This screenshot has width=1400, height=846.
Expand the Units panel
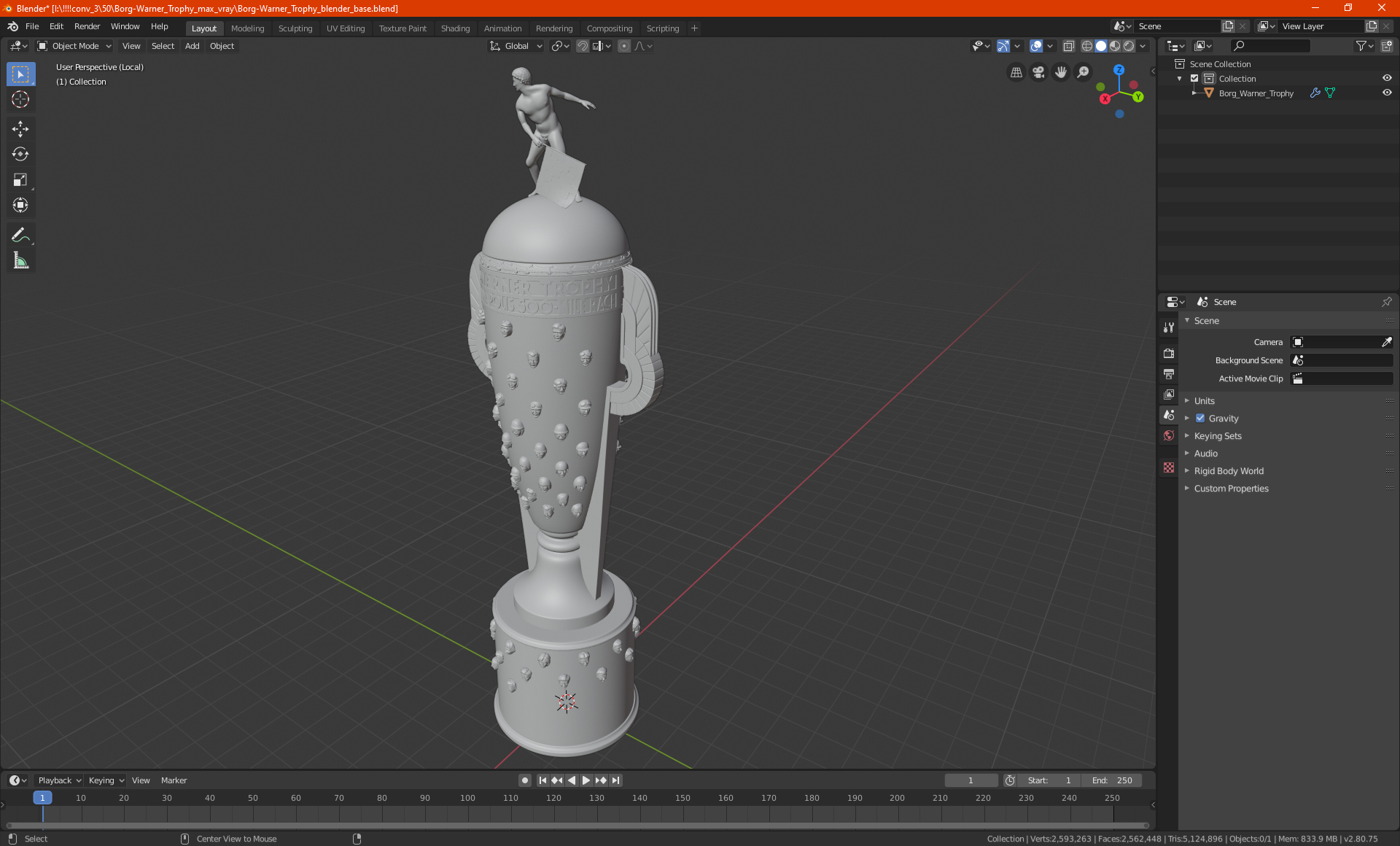[1204, 401]
